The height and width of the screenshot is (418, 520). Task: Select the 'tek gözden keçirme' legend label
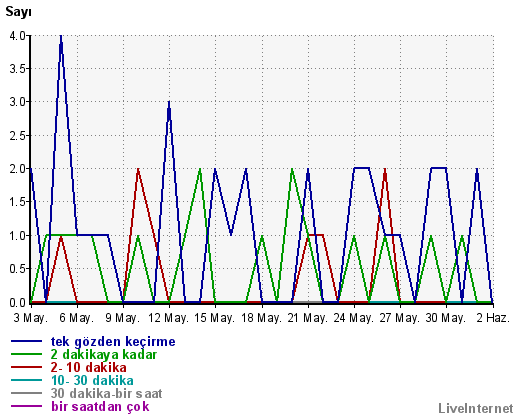(113, 342)
